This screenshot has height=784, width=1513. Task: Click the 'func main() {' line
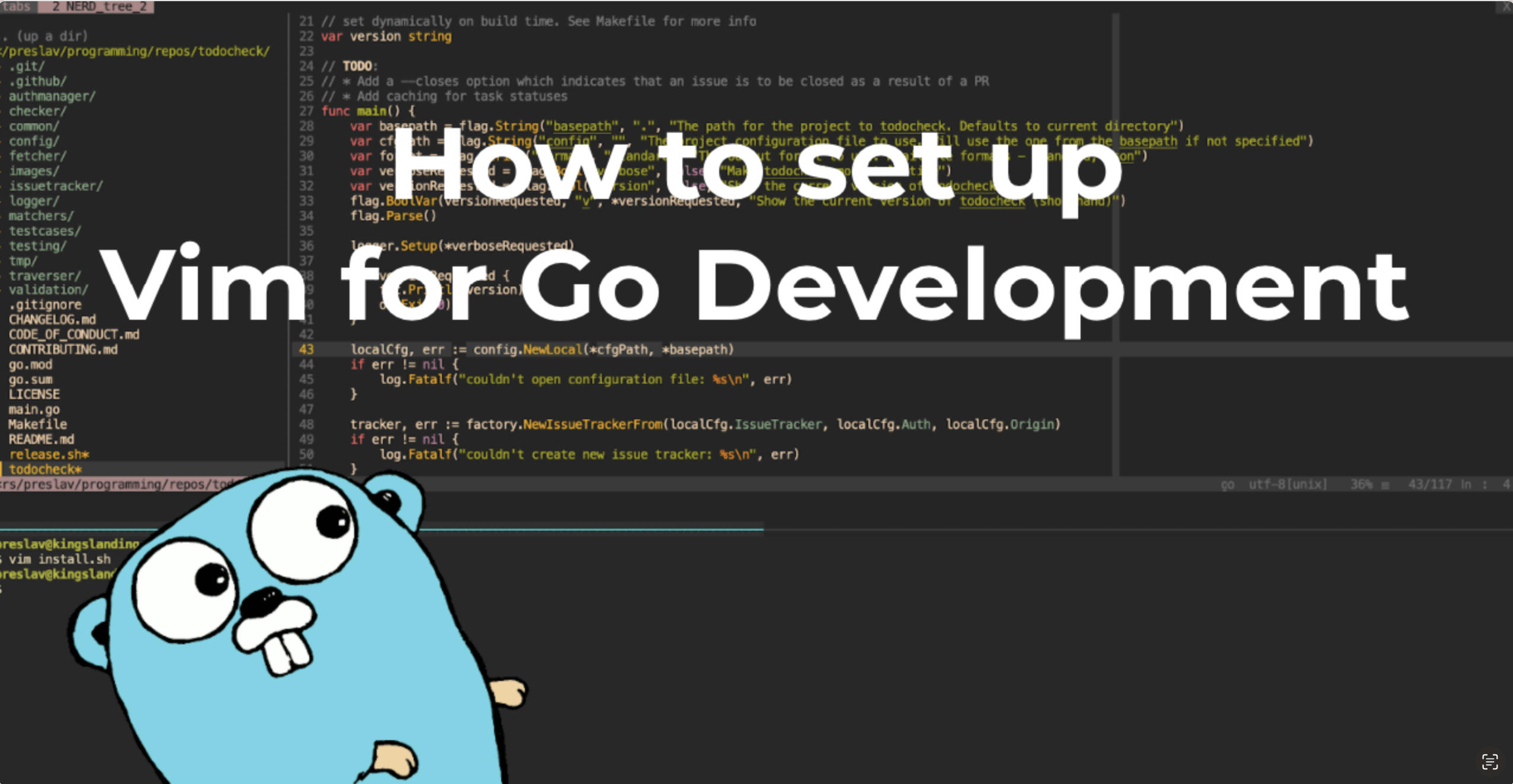[368, 111]
